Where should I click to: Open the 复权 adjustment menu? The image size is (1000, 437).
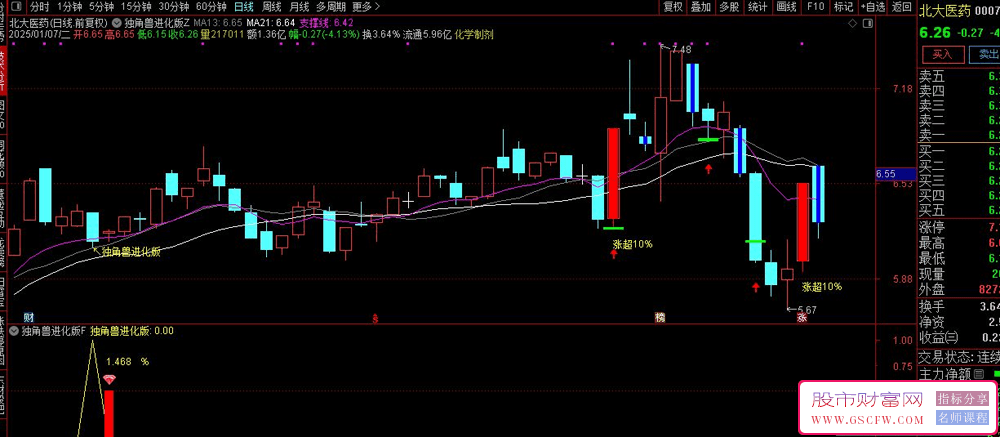coord(673,7)
